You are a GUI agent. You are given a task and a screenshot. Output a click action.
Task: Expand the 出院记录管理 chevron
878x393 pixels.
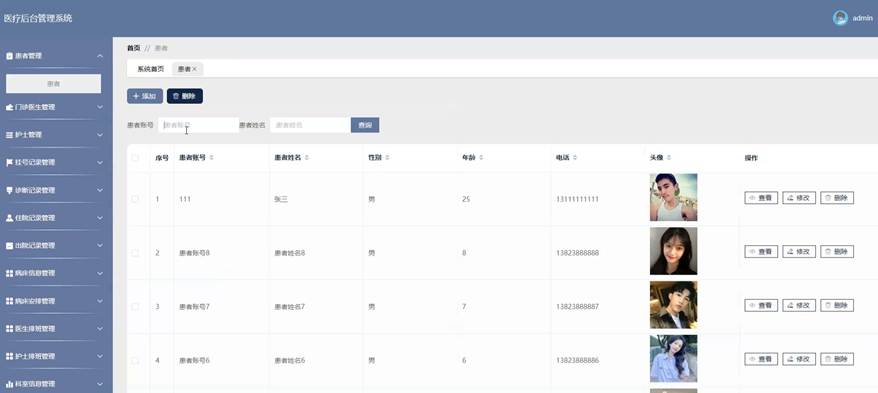point(100,246)
